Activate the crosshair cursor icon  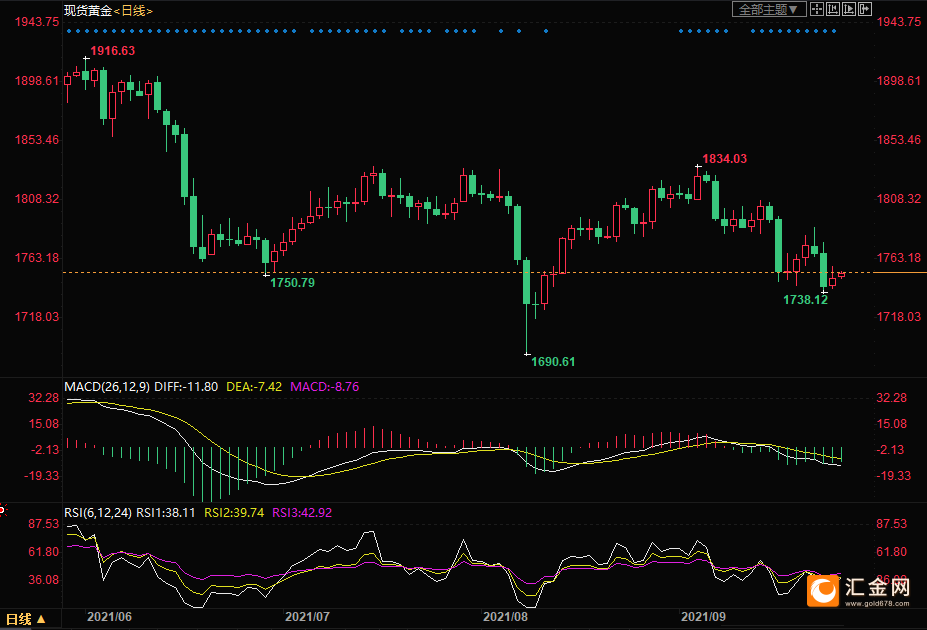pyautogui.click(x=817, y=9)
